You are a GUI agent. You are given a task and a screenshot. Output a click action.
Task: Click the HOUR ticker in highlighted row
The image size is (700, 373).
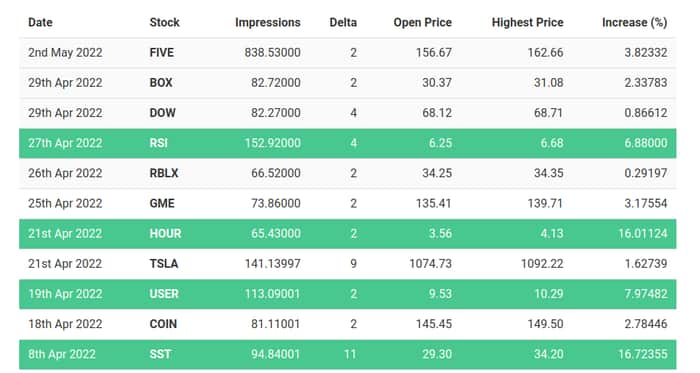[165, 233]
